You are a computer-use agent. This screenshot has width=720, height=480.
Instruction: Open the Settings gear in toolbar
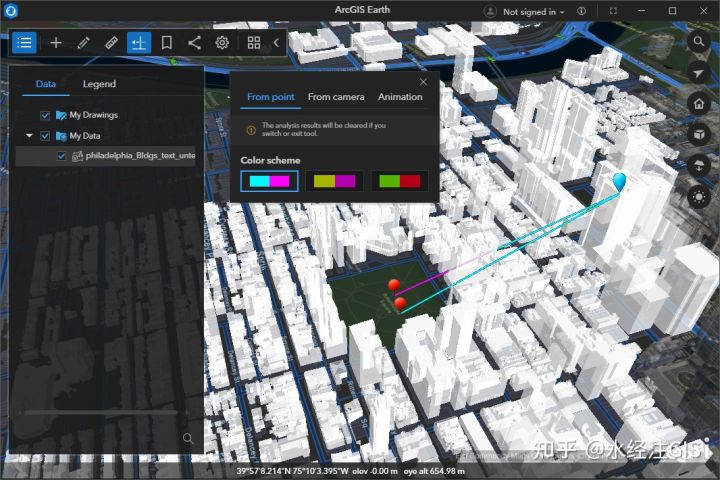222,43
